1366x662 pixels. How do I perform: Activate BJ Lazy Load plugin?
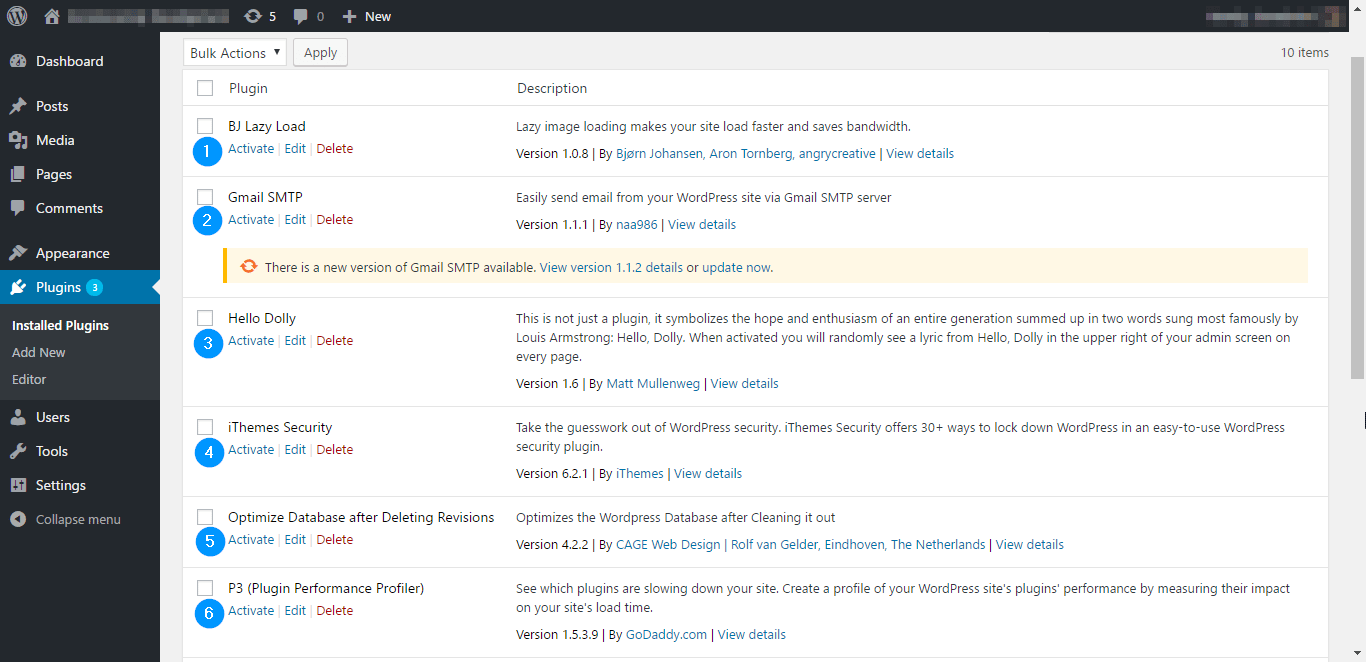coord(251,148)
